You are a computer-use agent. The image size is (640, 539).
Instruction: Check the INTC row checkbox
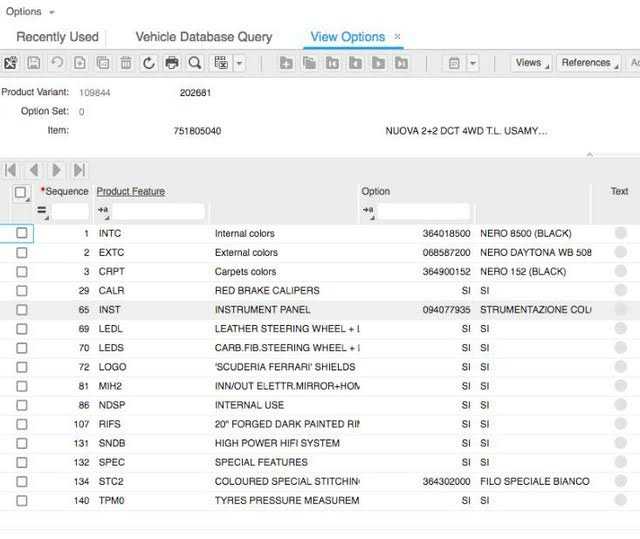point(22,233)
